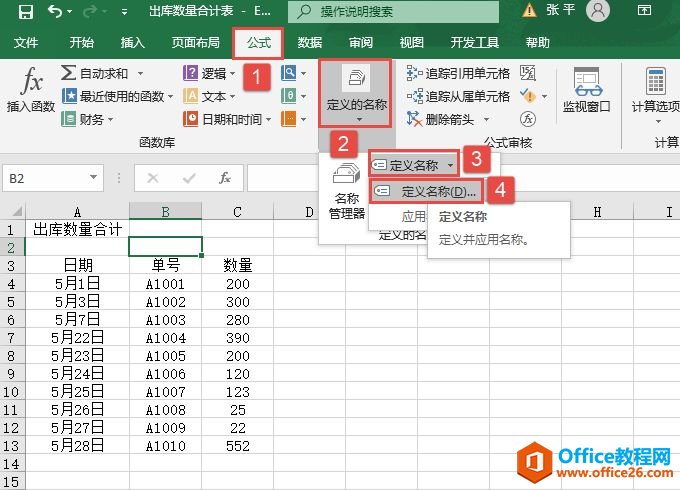Open the 监视窗口 button
Viewport: 680px width, 490px height.
tap(587, 90)
